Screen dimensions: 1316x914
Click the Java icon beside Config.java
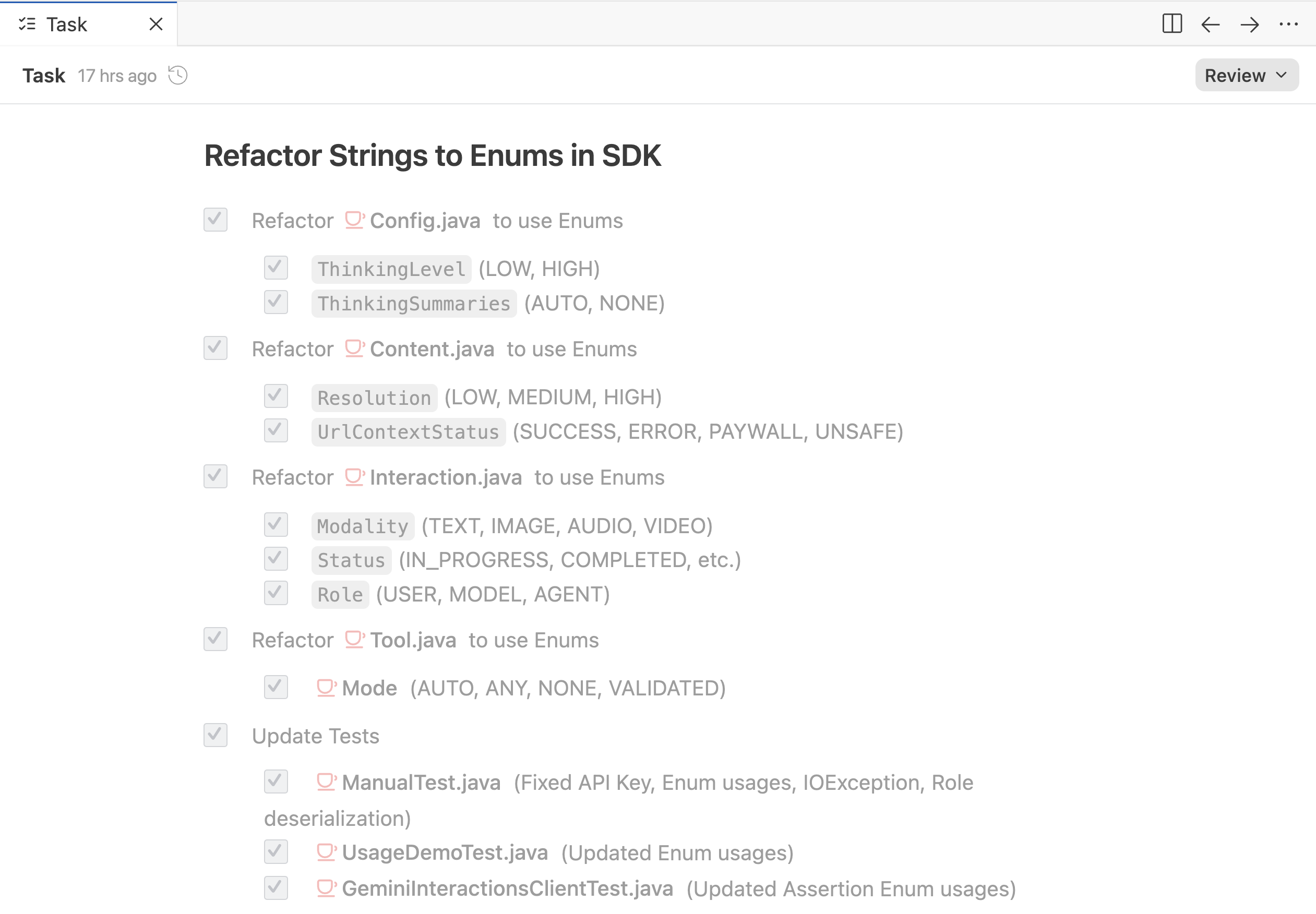point(354,220)
